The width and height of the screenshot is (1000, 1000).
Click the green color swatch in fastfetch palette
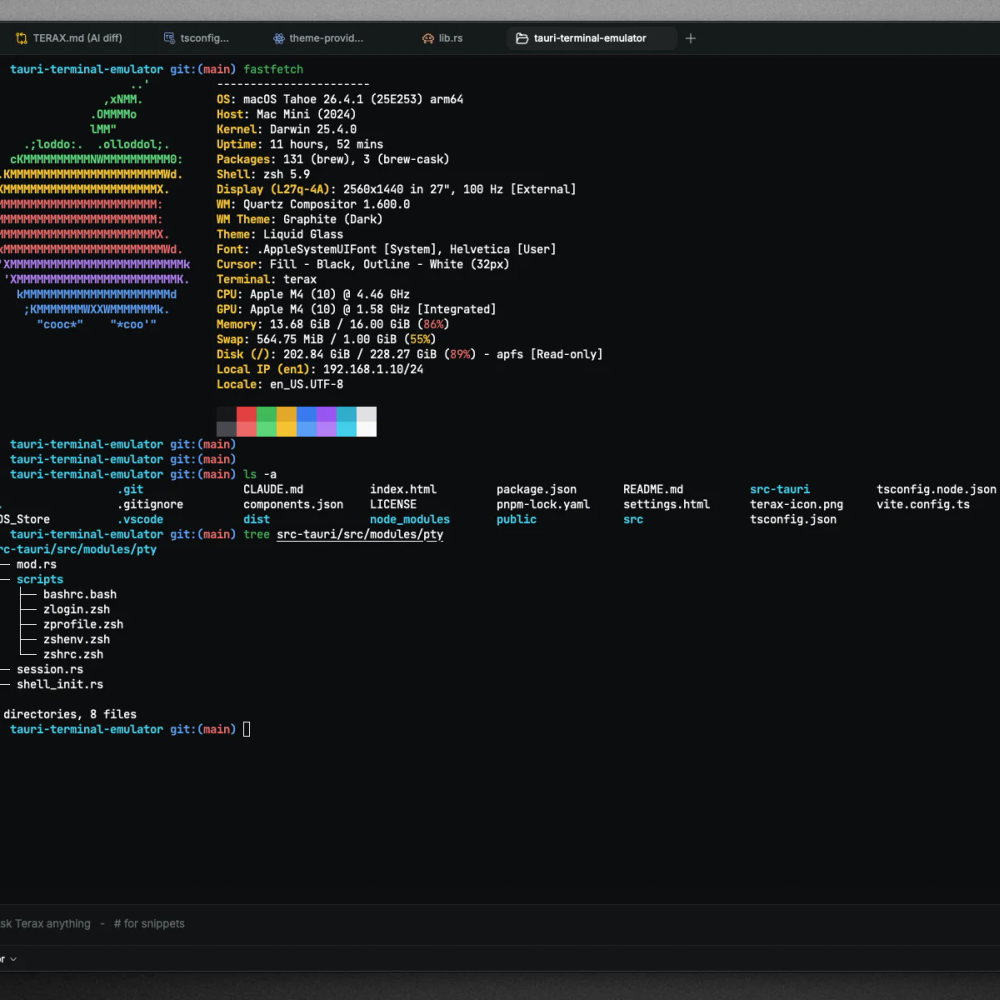pyautogui.click(x=266, y=422)
